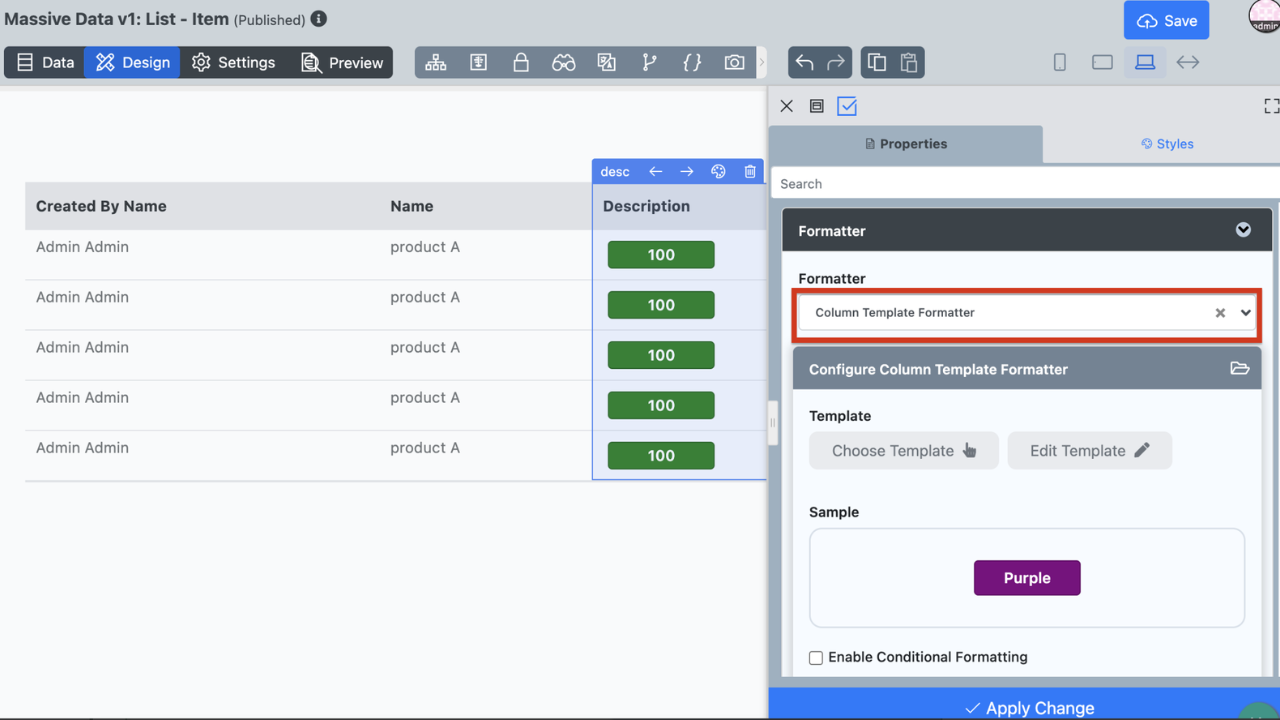Click the paste clipboard icon
The height and width of the screenshot is (720, 1280).
[x=908, y=62]
